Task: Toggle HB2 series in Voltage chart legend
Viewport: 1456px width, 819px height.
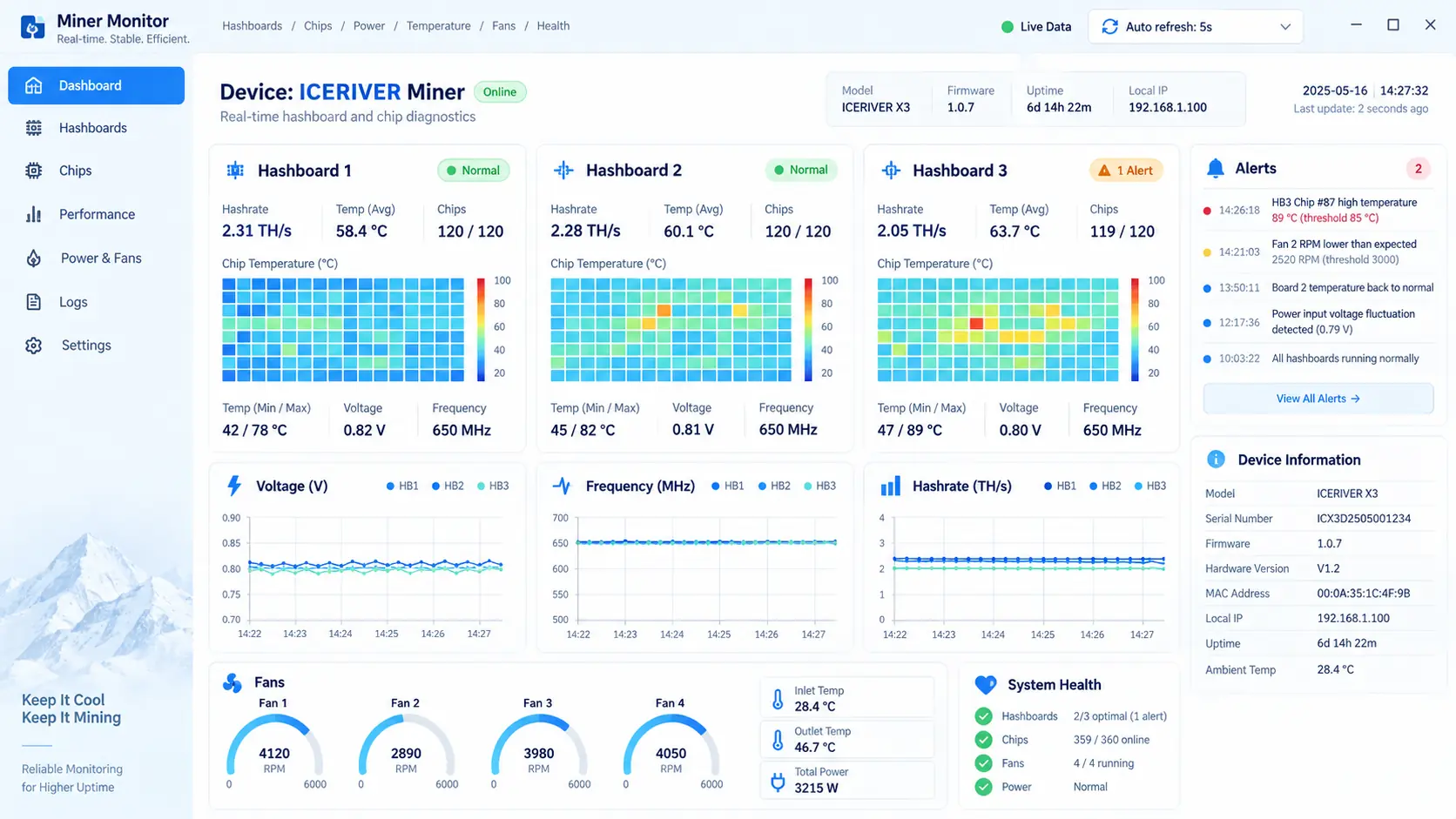Action: coord(448,486)
